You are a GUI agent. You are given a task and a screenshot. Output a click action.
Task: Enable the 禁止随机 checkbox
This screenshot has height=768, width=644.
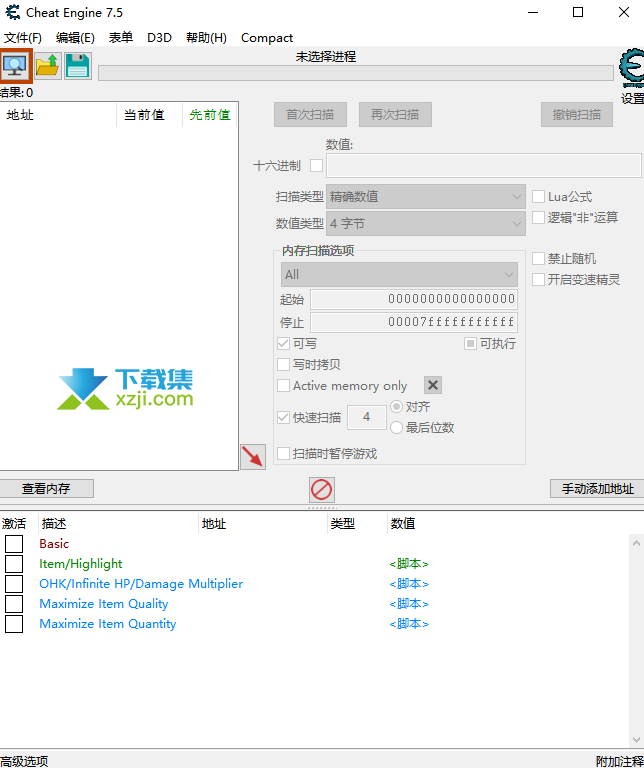[538, 258]
